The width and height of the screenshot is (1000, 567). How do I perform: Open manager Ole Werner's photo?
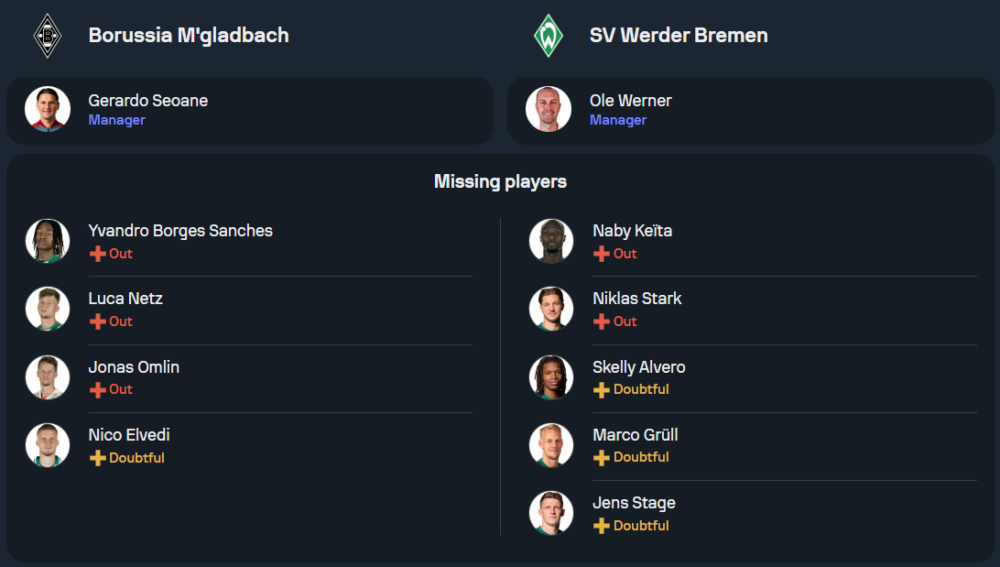point(548,109)
